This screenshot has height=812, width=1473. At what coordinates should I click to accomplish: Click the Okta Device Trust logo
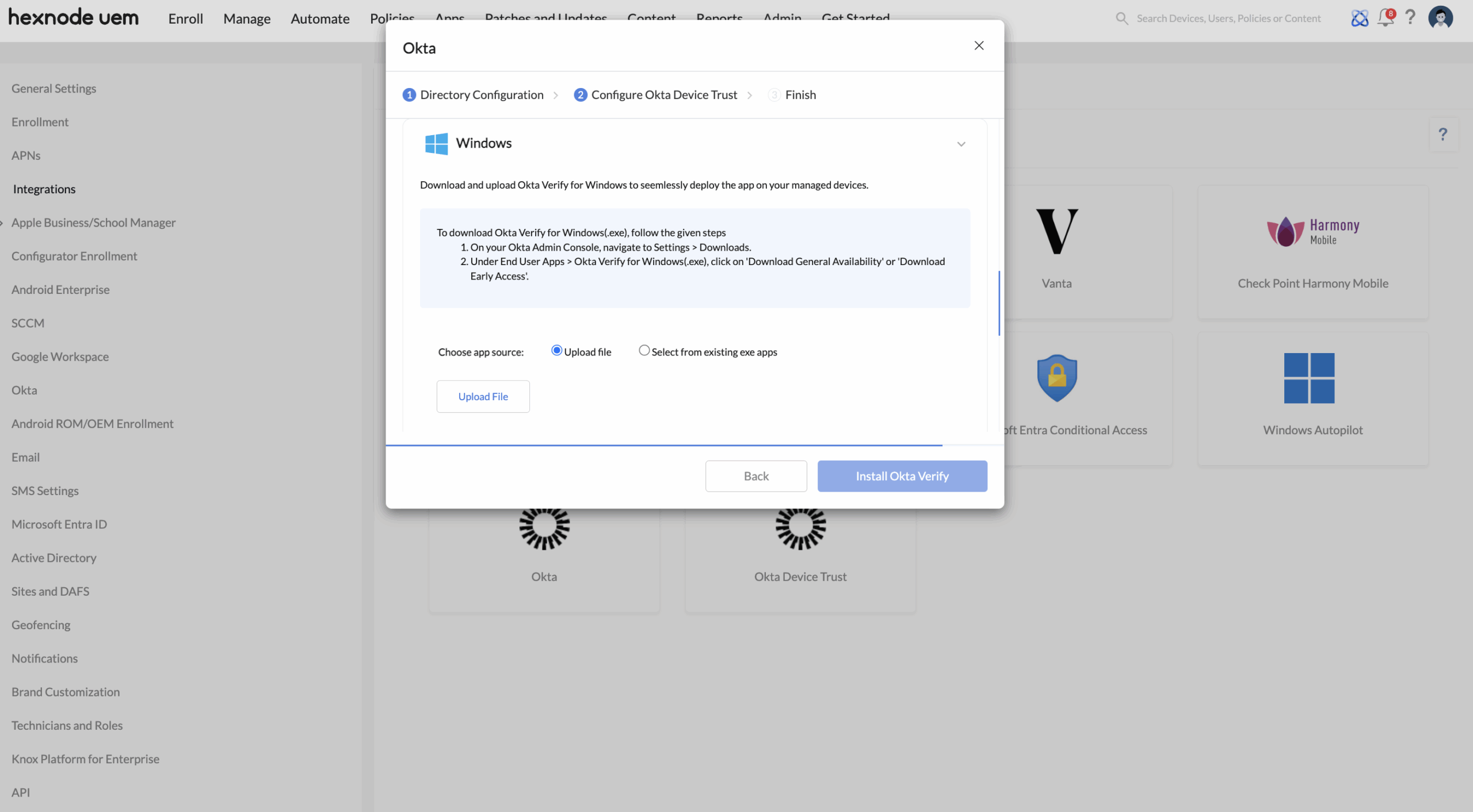pos(800,527)
